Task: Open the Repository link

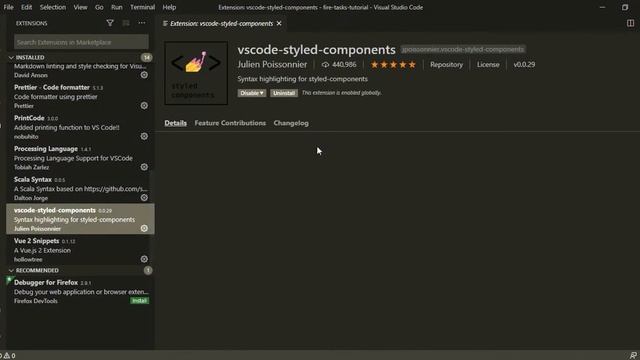Action: click(x=447, y=64)
